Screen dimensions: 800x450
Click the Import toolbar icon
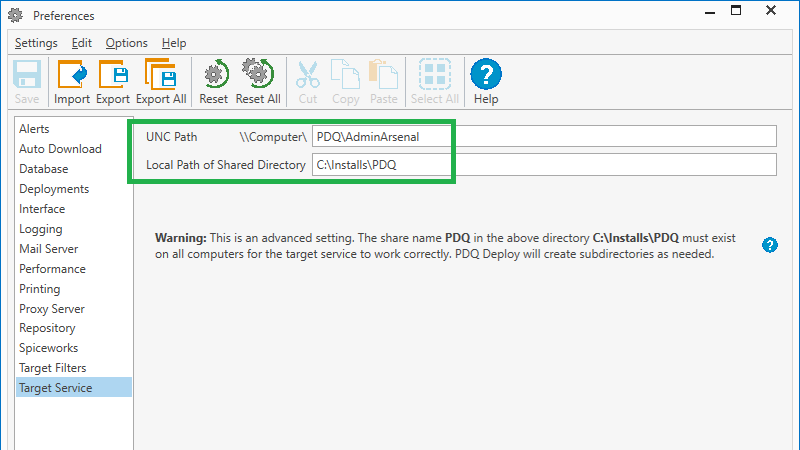[72, 75]
